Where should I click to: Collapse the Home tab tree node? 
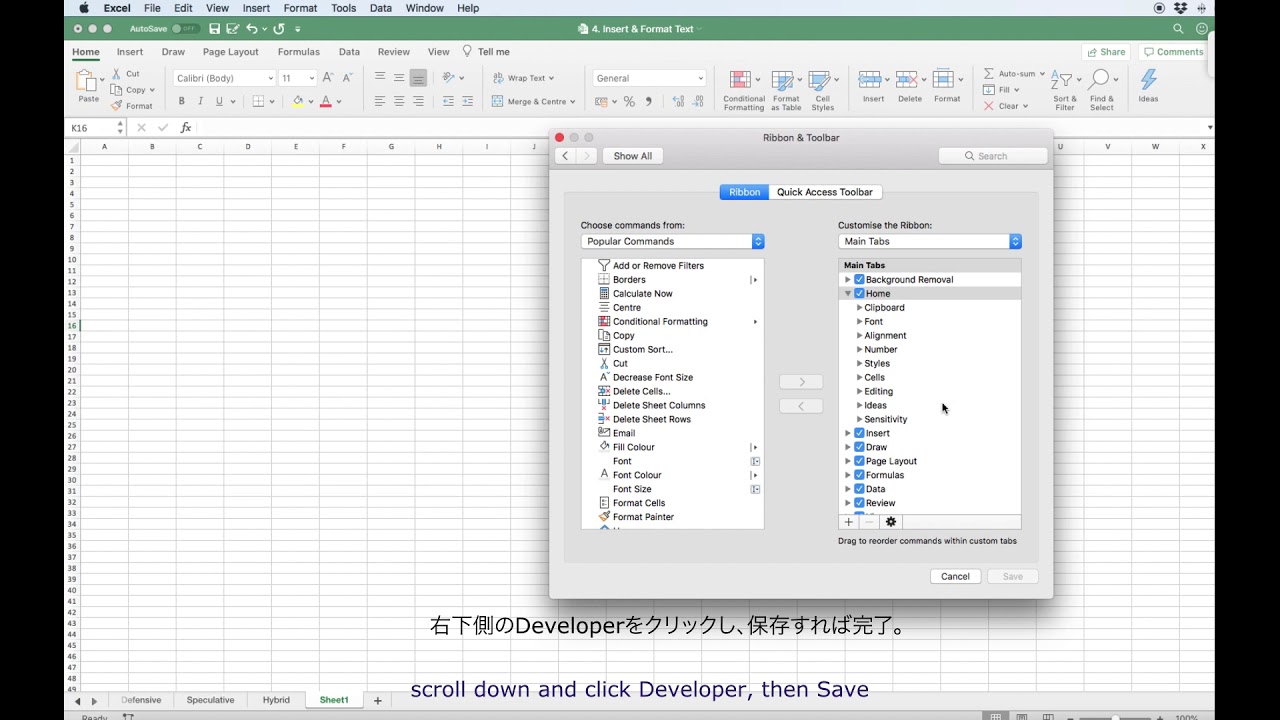(x=848, y=294)
